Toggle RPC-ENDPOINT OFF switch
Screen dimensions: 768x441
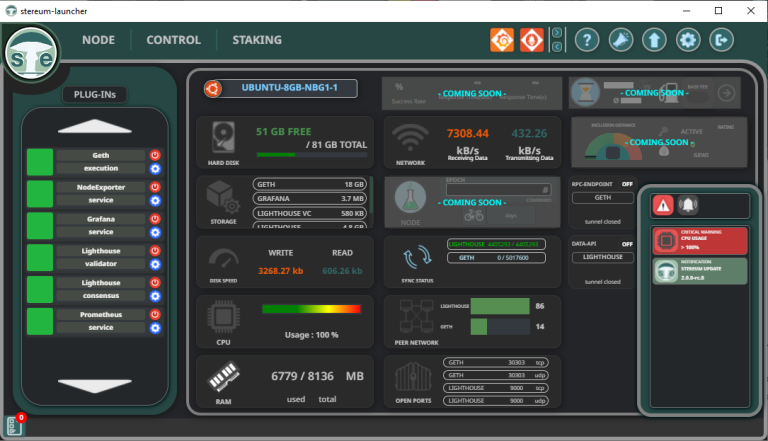[627, 184]
